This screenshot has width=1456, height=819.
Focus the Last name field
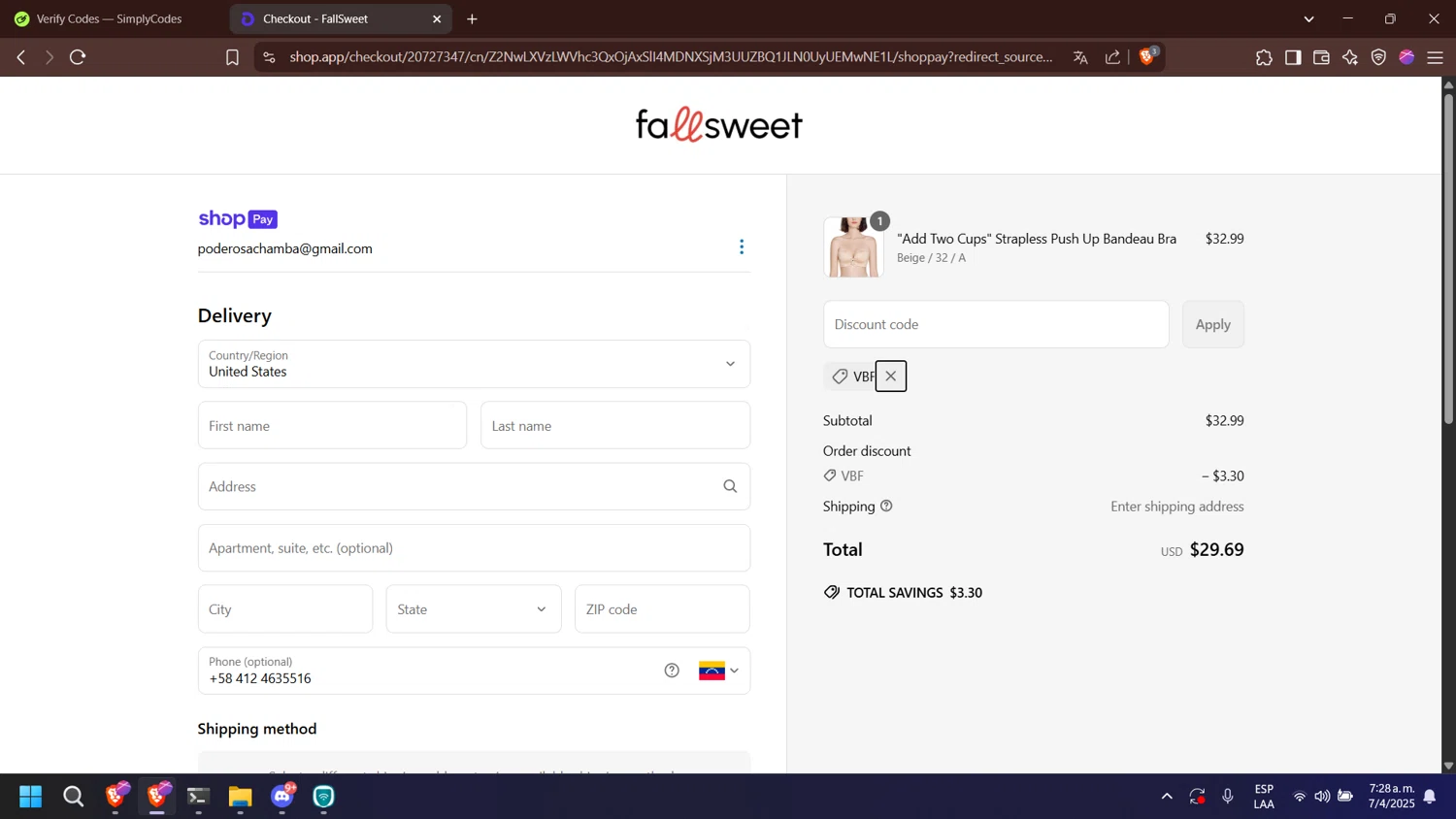click(x=615, y=425)
